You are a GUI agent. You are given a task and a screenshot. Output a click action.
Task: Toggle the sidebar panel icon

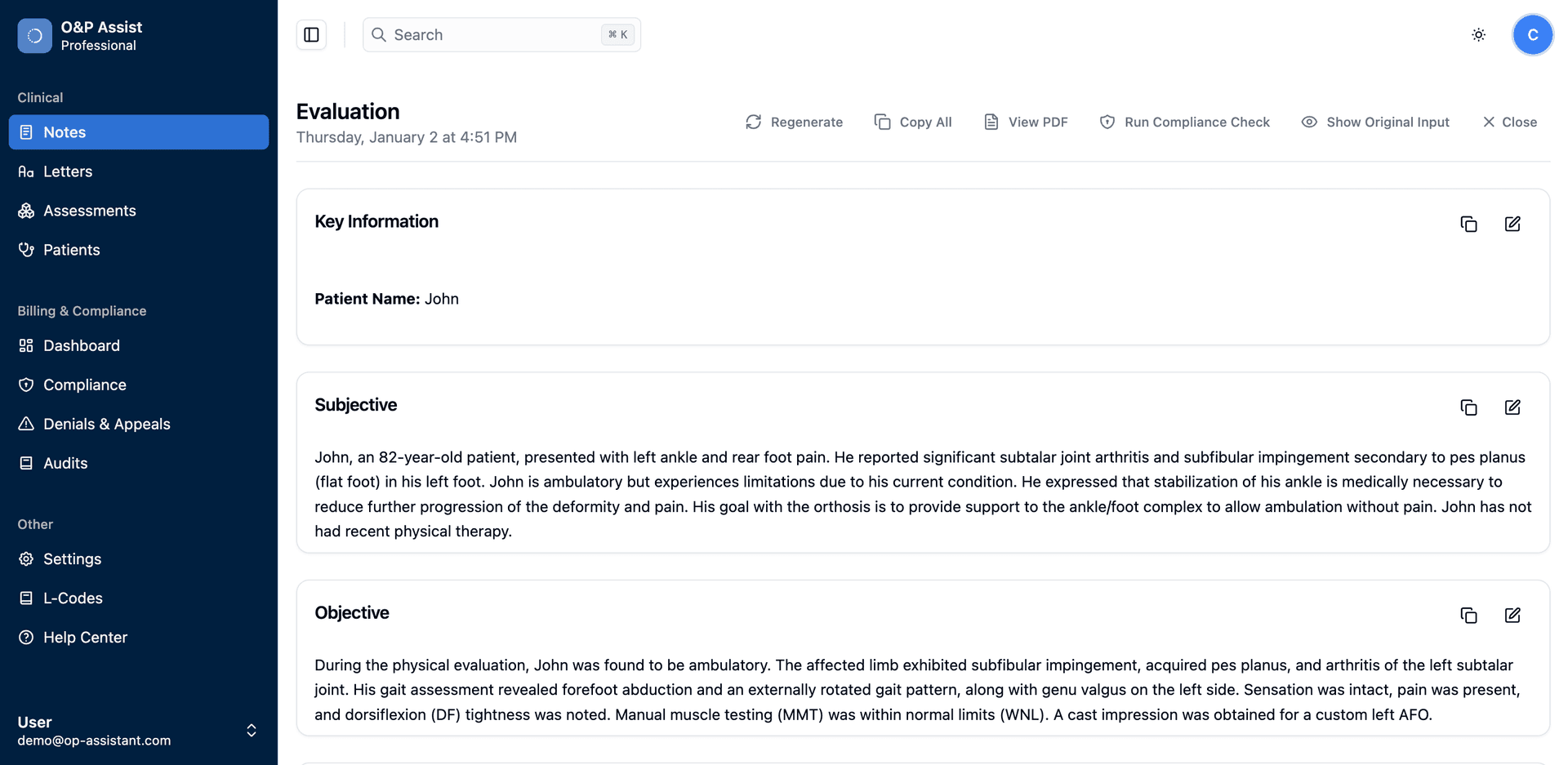tap(311, 35)
